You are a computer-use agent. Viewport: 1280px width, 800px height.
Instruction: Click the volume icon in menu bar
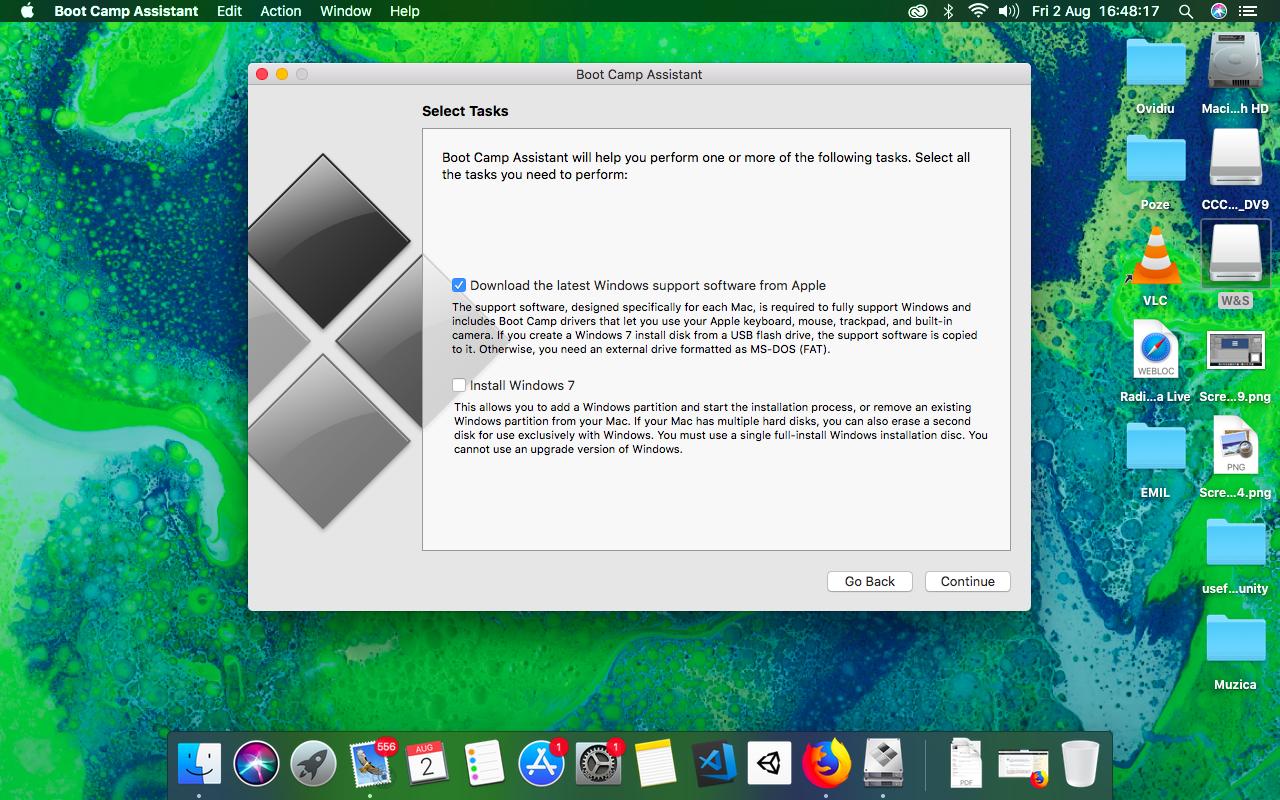coord(1008,11)
